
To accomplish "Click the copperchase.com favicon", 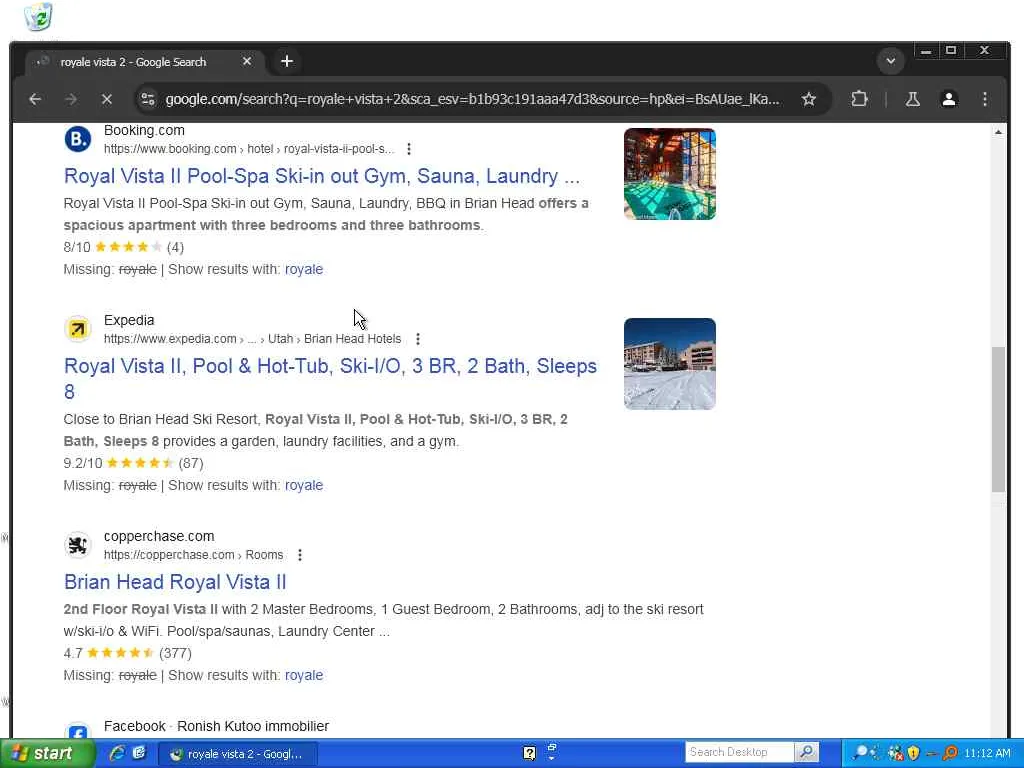I will pyautogui.click(x=78, y=545).
